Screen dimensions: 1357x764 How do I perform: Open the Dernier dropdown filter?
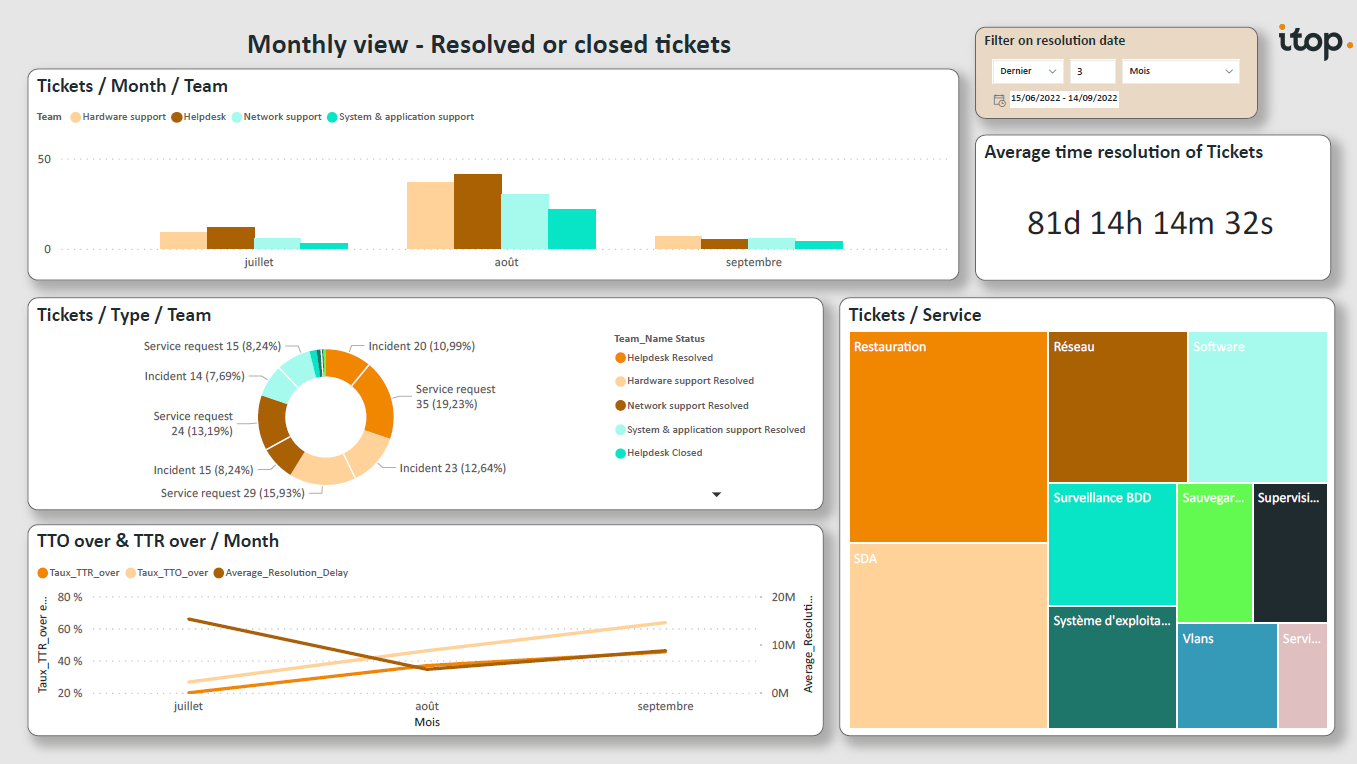point(1028,71)
